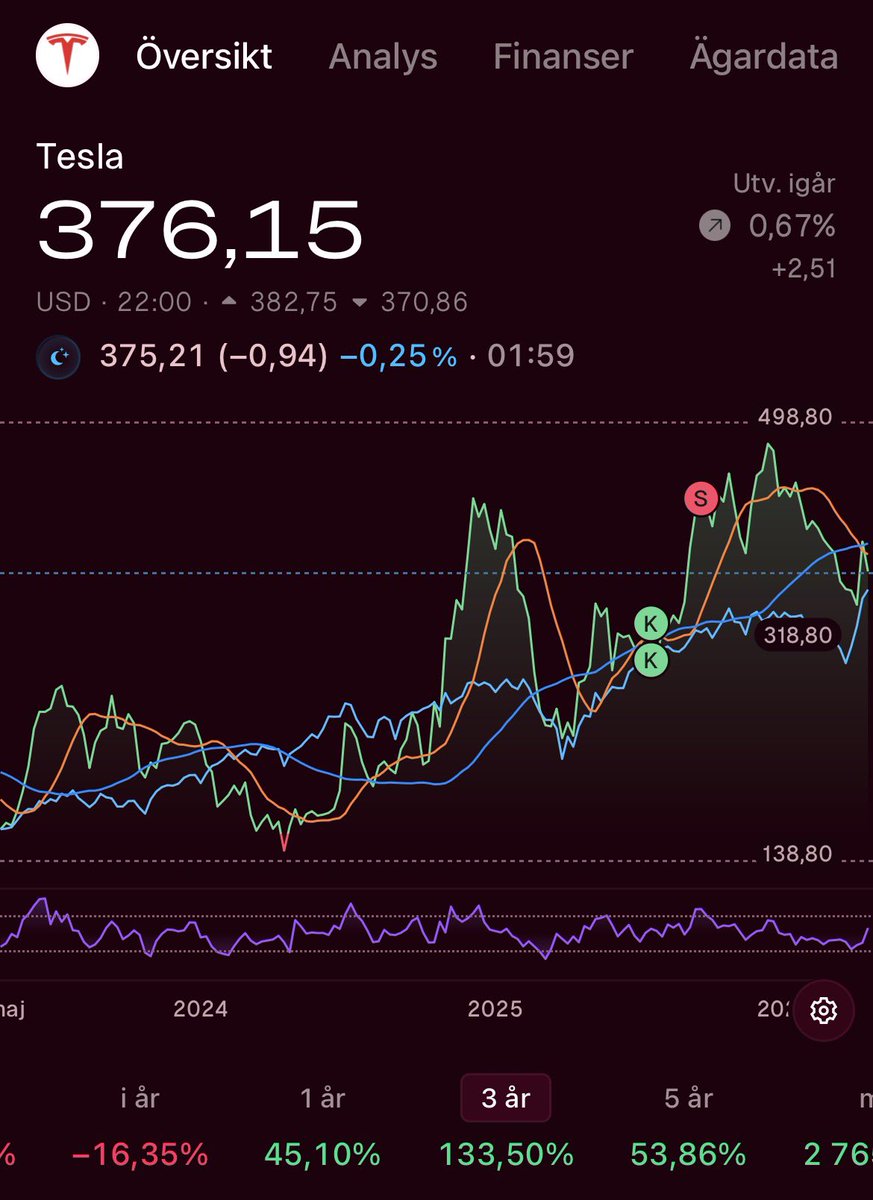This screenshot has height=1200, width=873.
Task: Tap the upper green K buy marker
Action: (x=651, y=625)
